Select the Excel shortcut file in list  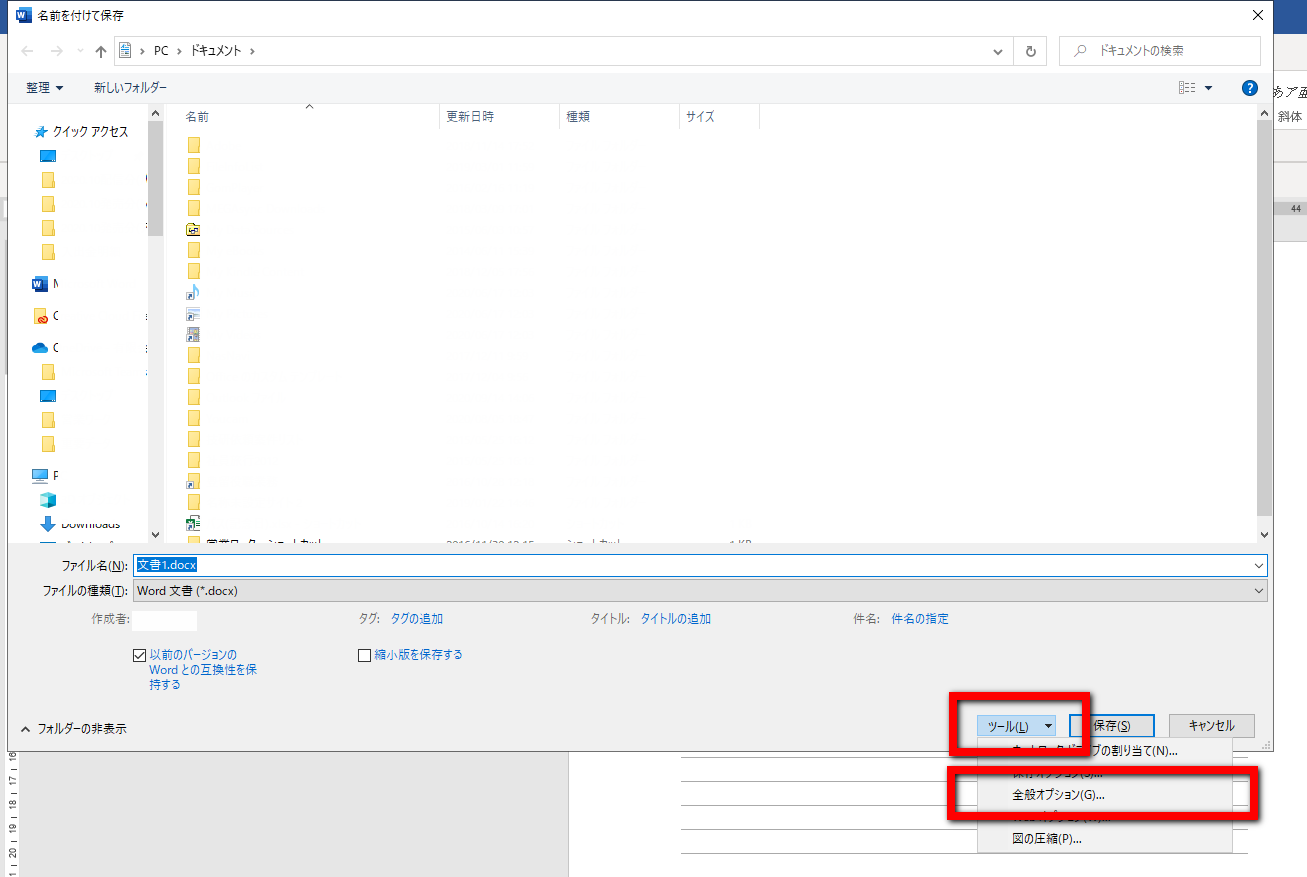pos(193,522)
